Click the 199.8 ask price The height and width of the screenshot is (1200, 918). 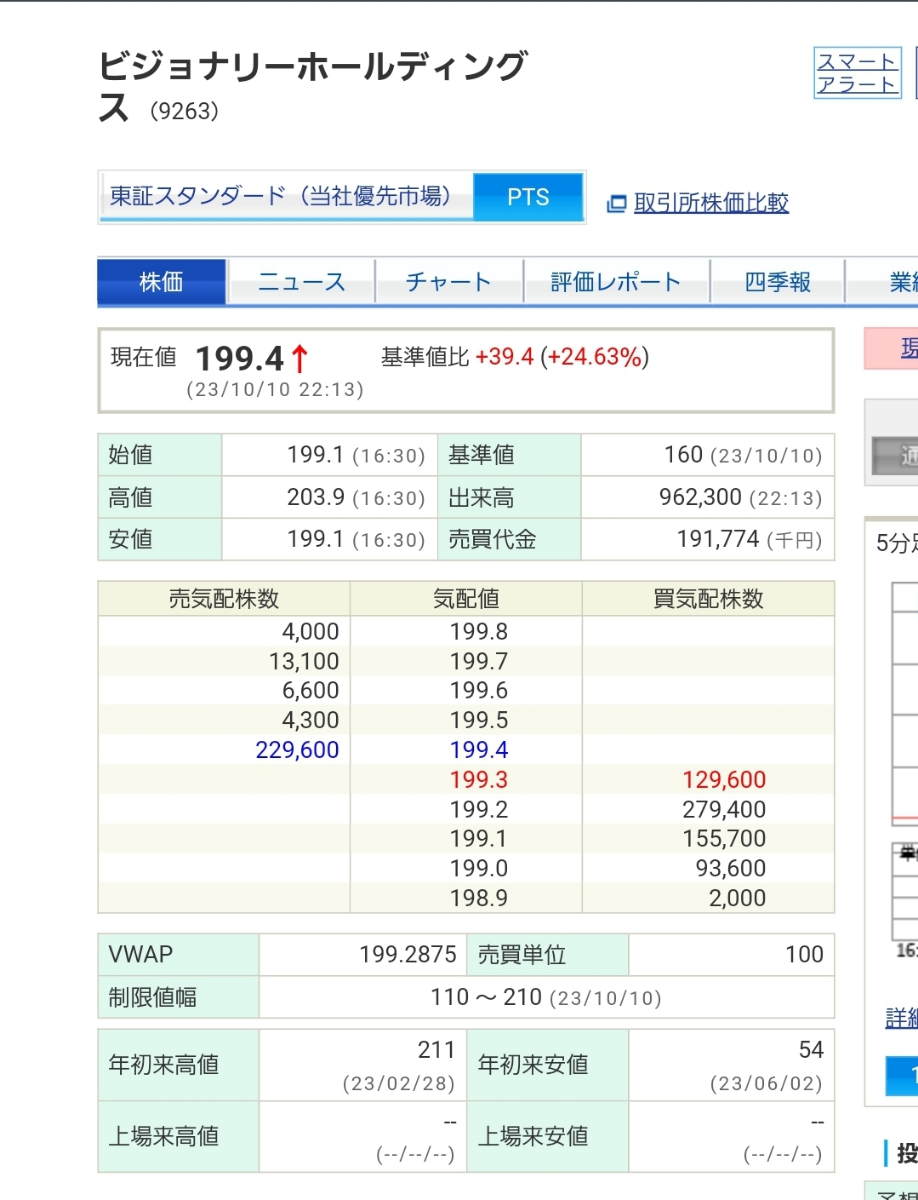pos(478,632)
